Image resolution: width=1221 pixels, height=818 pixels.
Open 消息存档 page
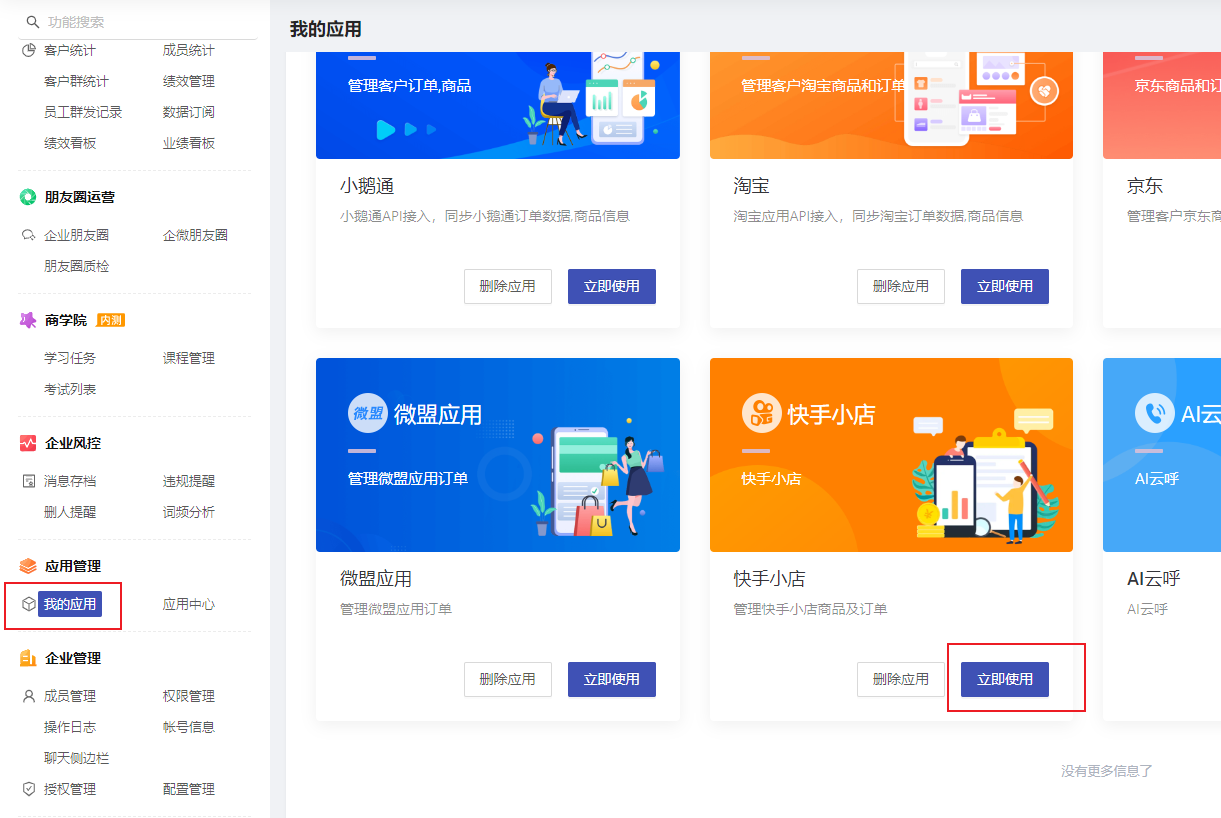coord(70,481)
